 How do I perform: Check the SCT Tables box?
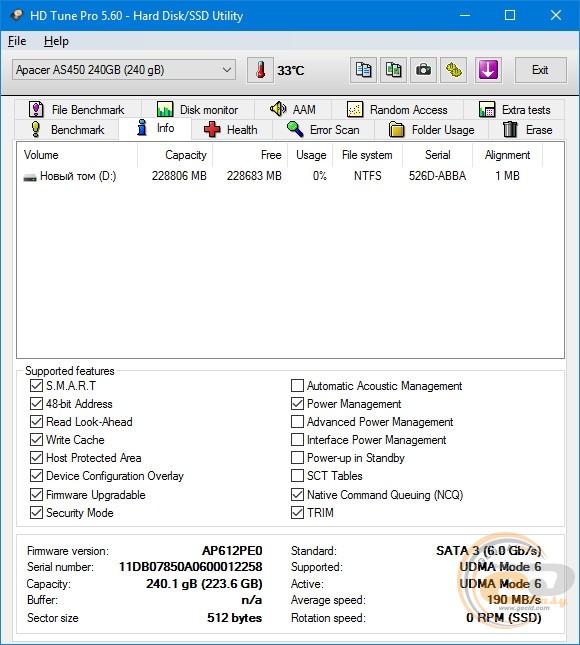pos(297,476)
